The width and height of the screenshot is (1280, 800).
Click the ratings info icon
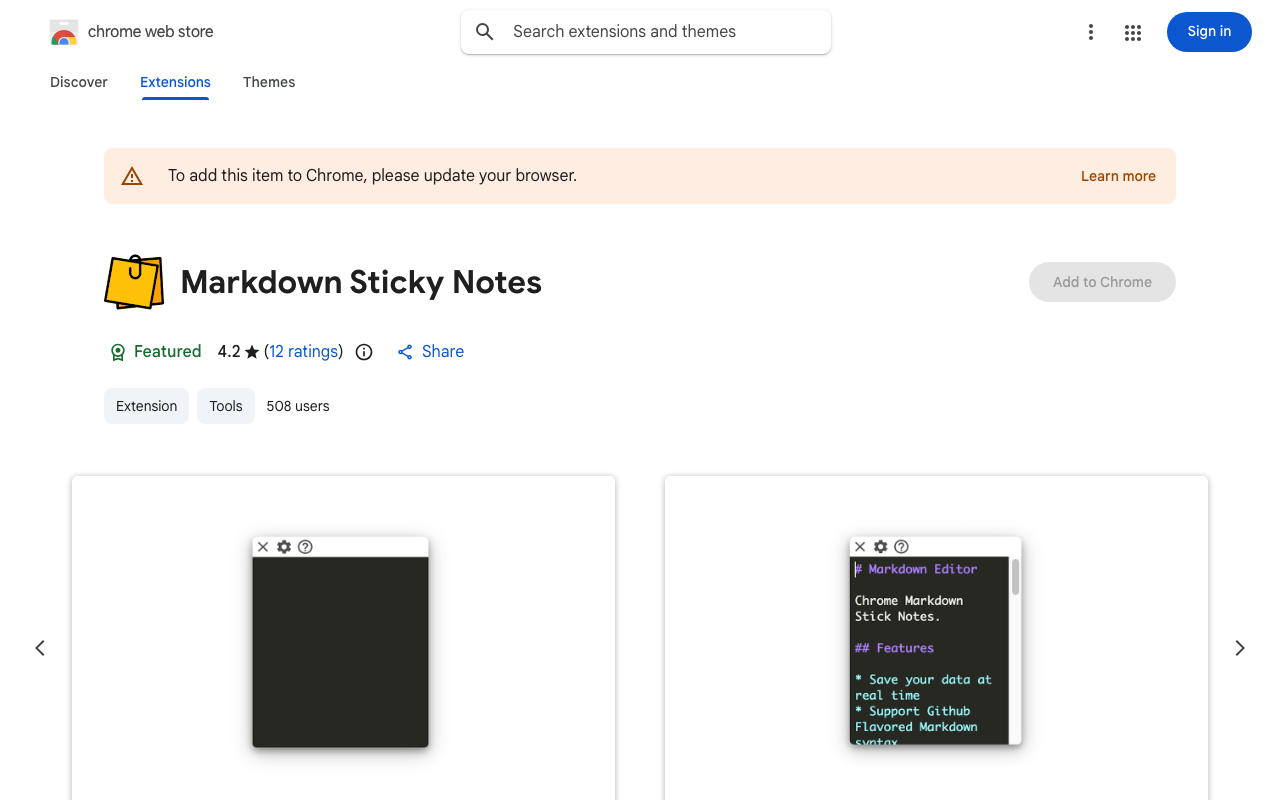[364, 352]
